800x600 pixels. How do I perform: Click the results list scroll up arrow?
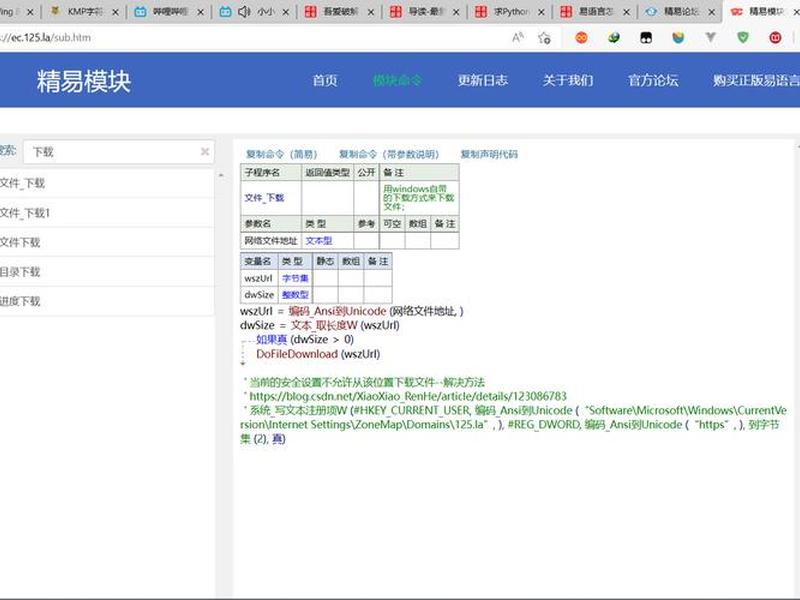click(221, 175)
